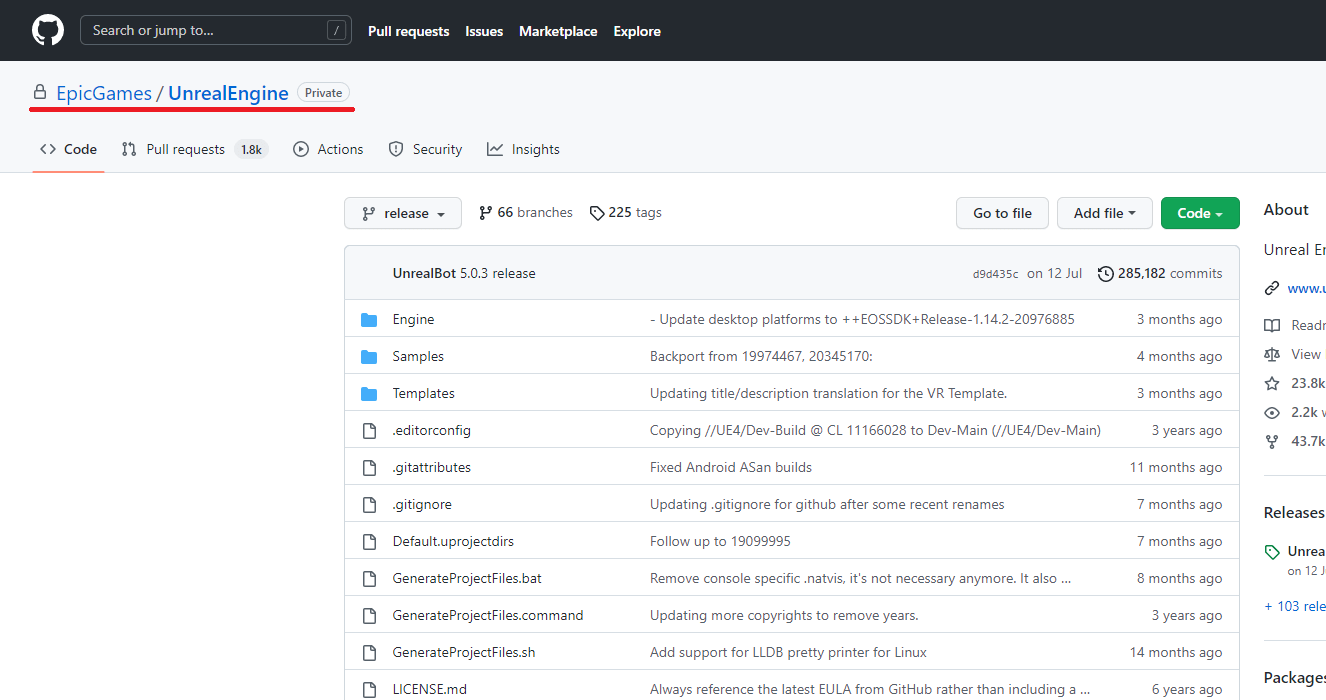Switch to the Actions tab
Screen dimensions: 1326x700
328,149
